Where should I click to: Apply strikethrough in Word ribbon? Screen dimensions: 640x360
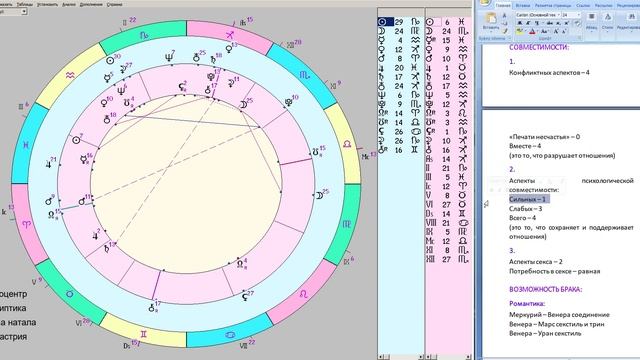pyautogui.click(x=550, y=23)
